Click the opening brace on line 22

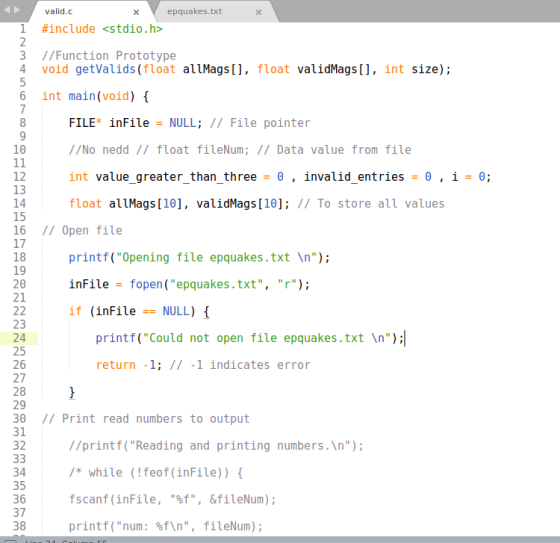click(206, 312)
